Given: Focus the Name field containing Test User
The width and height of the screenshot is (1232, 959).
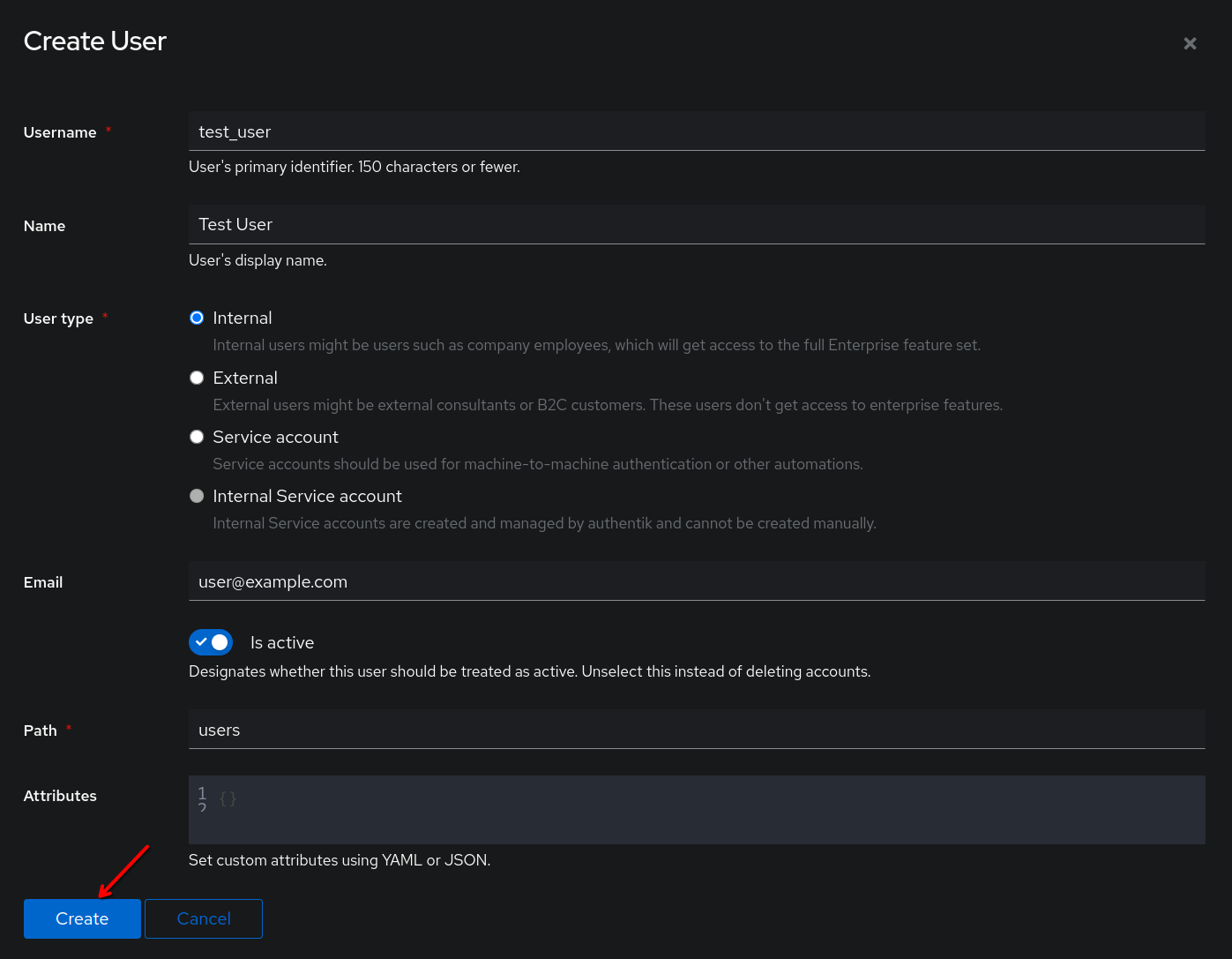Looking at the screenshot, I should pyautogui.click(x=696, y=224).
